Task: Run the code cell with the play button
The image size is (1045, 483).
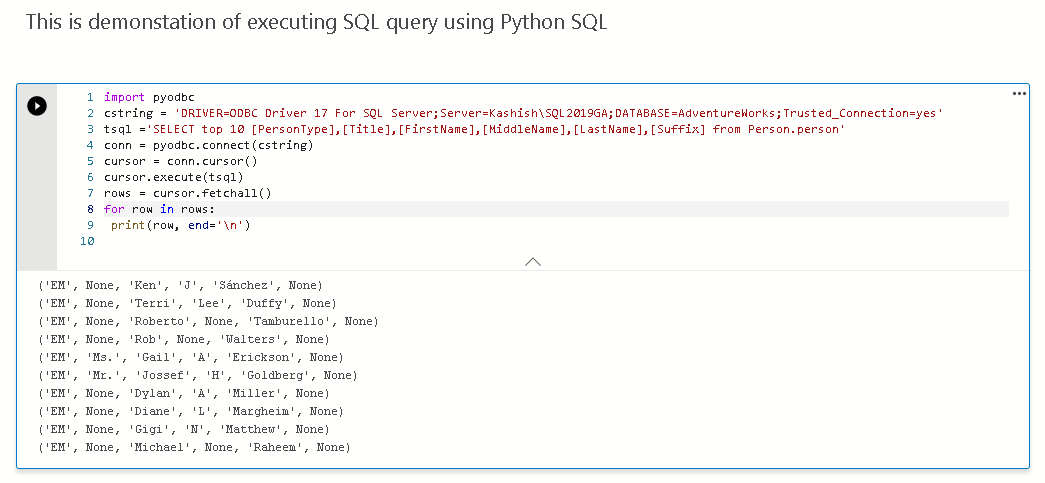Action: [x=37, y=105]
